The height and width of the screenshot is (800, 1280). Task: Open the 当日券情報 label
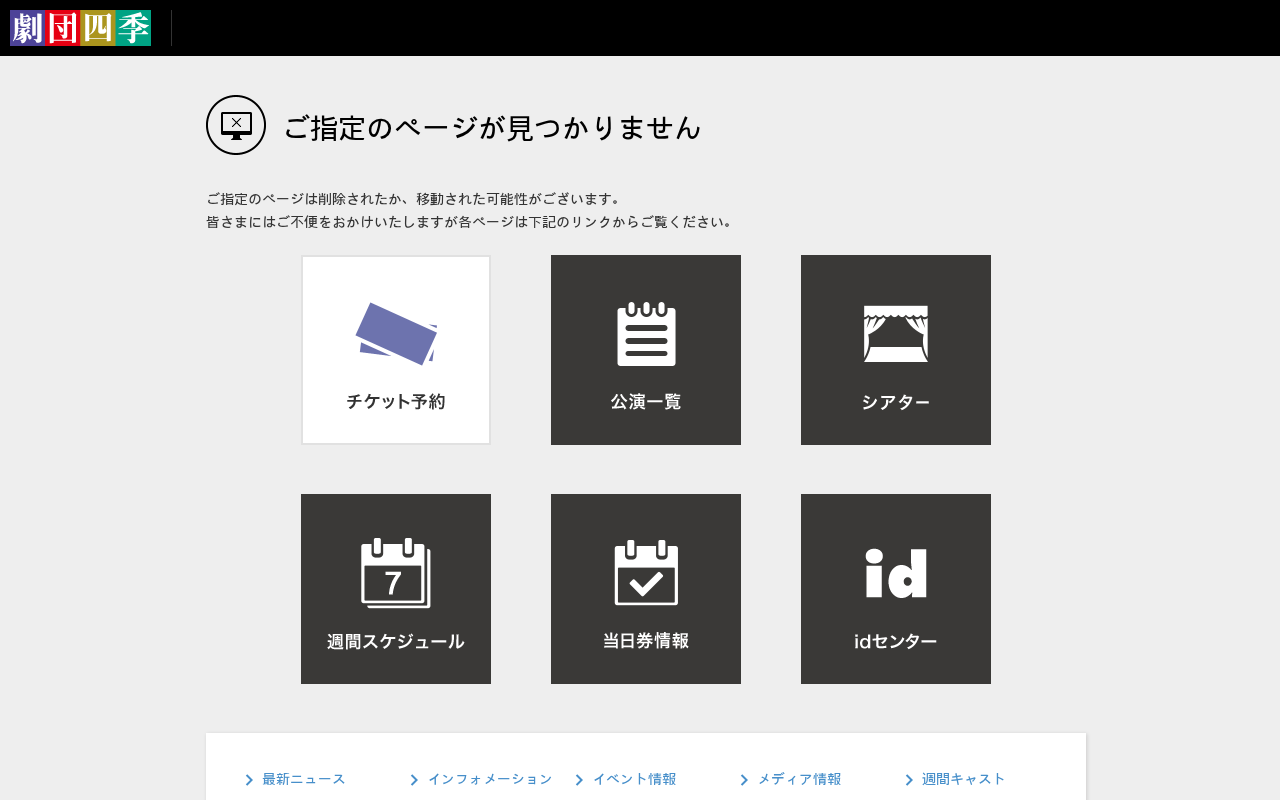(646, 641)
